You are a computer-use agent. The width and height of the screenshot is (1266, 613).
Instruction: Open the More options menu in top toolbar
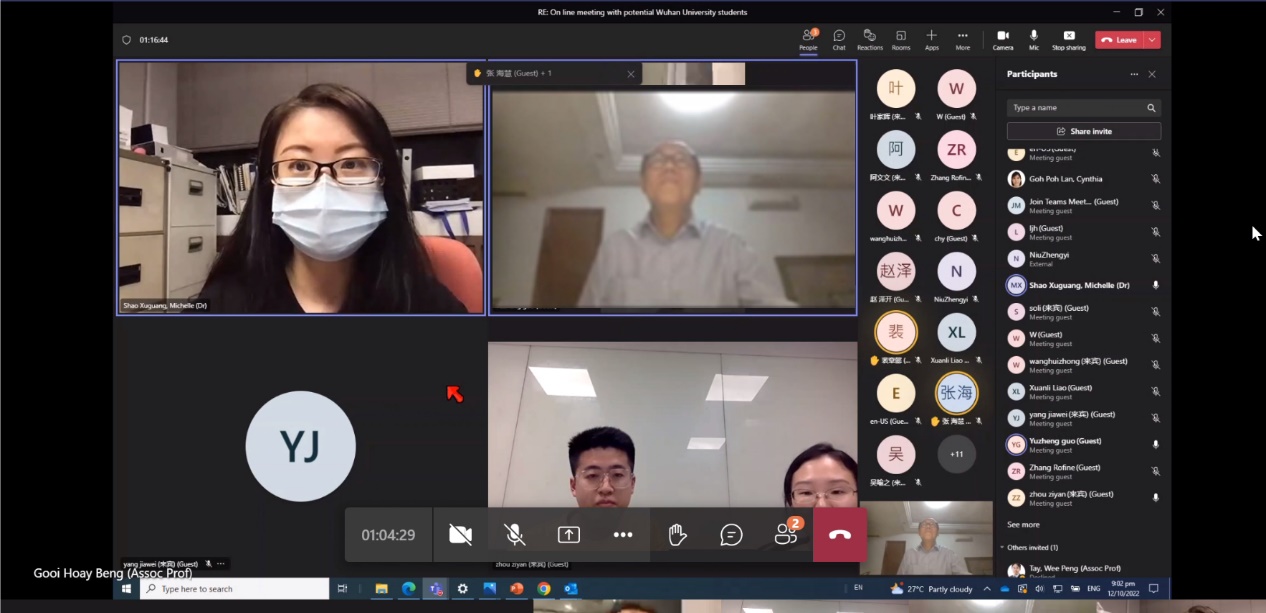962,39
